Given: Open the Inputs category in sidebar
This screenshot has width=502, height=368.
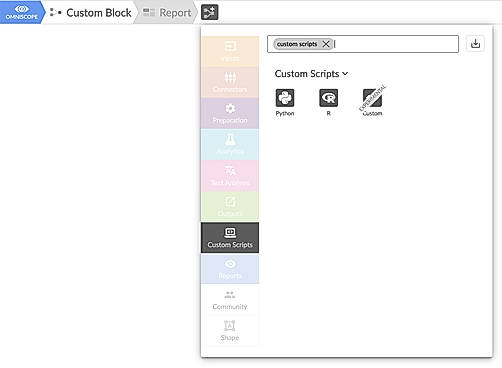Looking at the screenshot, I should tap(230, 51).
